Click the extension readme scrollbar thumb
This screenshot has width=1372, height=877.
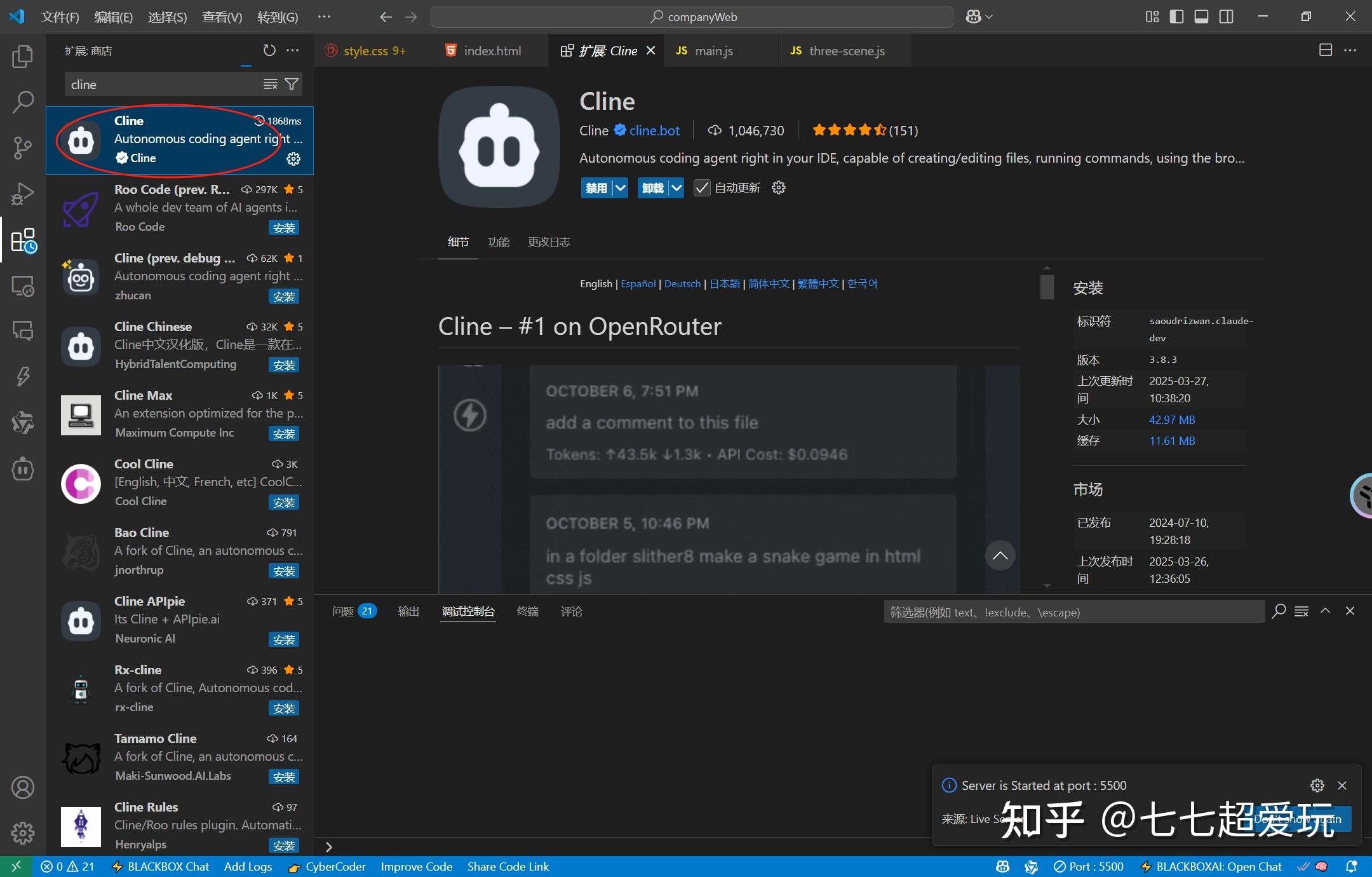tap(1047, 286)
